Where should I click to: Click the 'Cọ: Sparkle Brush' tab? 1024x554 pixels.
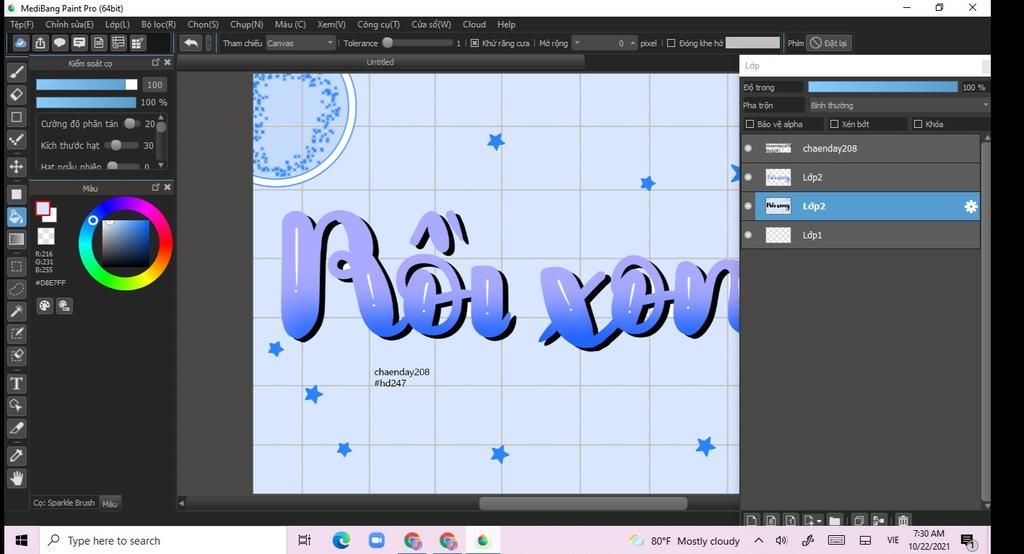pyautogui.click(x=64, y=503)
